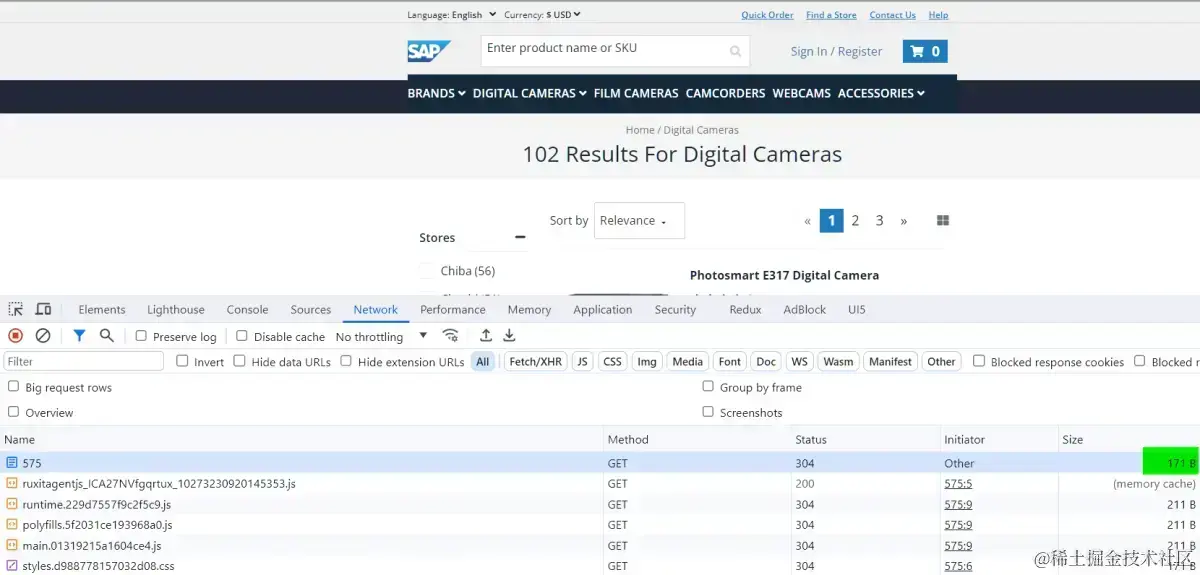The image size is (1200, 575).
Task: Go to next results page arrow
Action: (904, 221)
